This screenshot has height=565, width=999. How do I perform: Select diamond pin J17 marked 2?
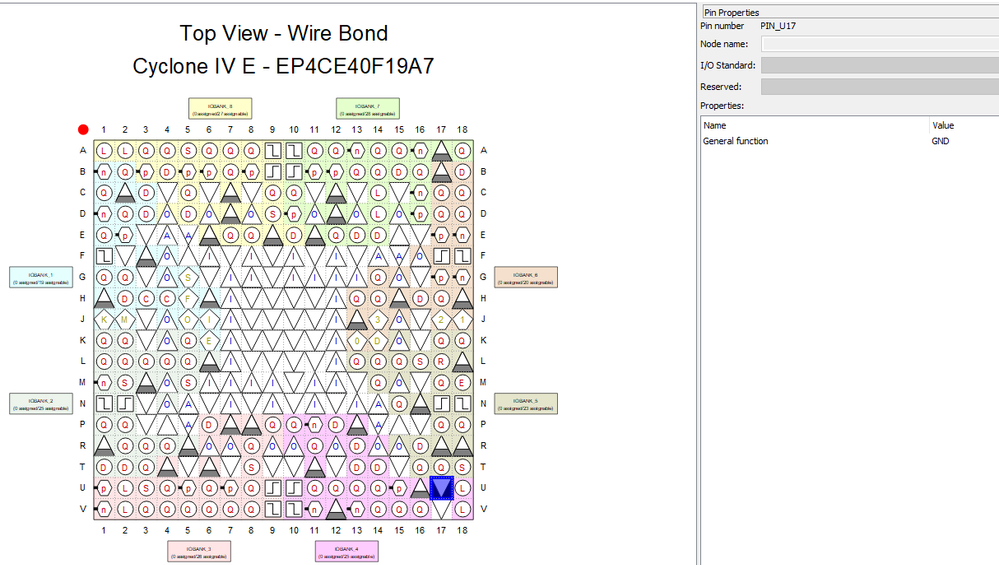[441, 319]
